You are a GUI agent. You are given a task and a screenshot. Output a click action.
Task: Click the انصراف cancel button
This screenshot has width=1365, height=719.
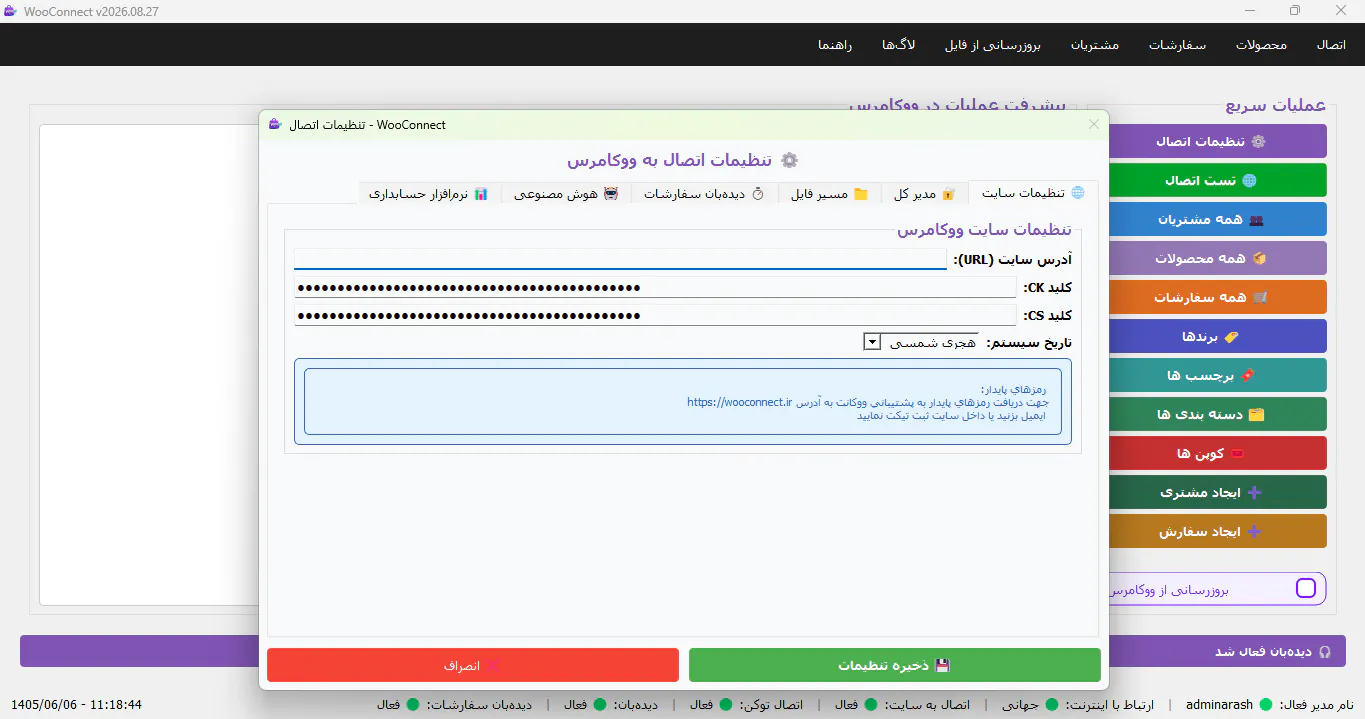[473, 665]
